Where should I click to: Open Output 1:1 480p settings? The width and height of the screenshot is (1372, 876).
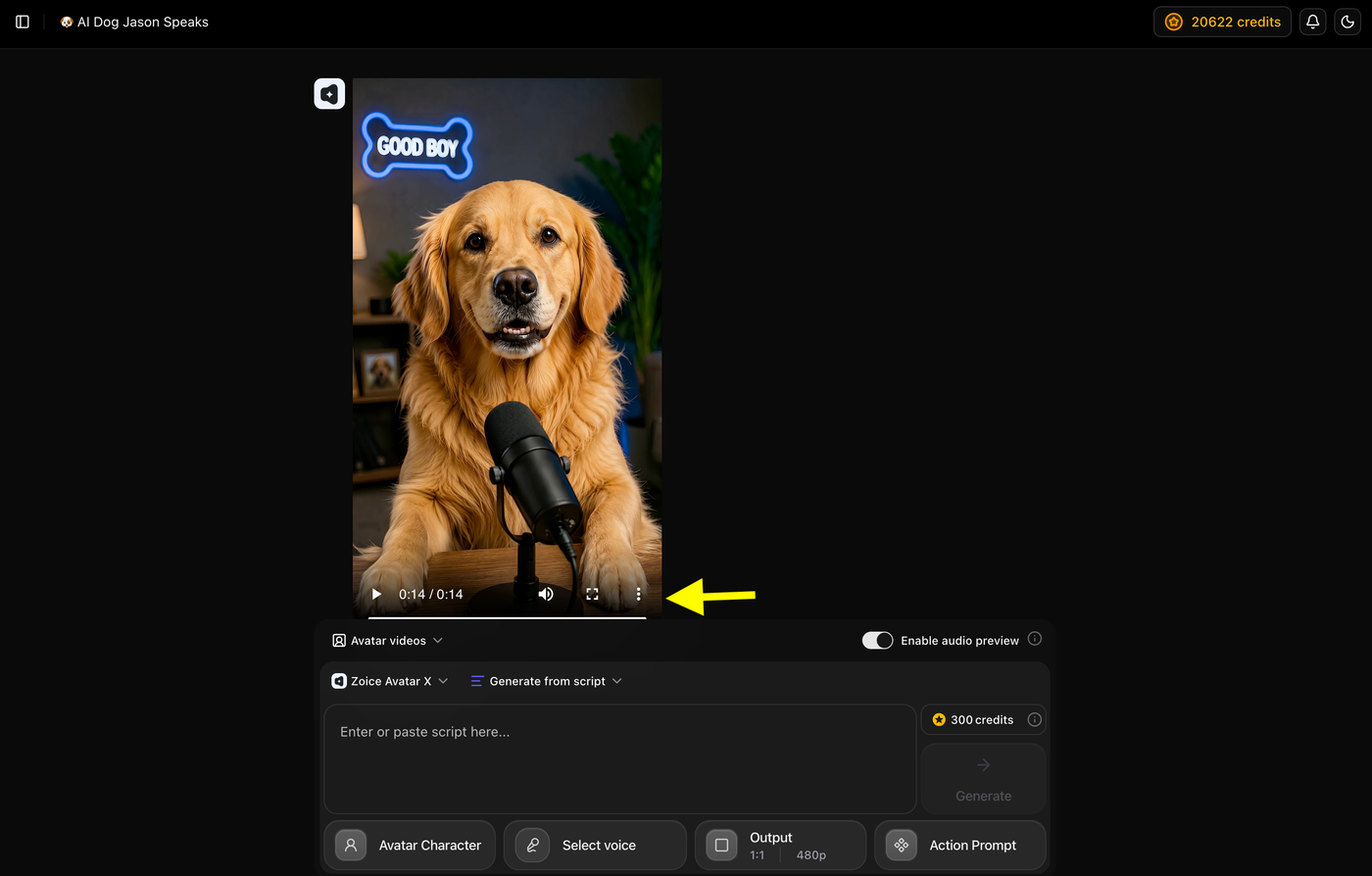(780, 845)
